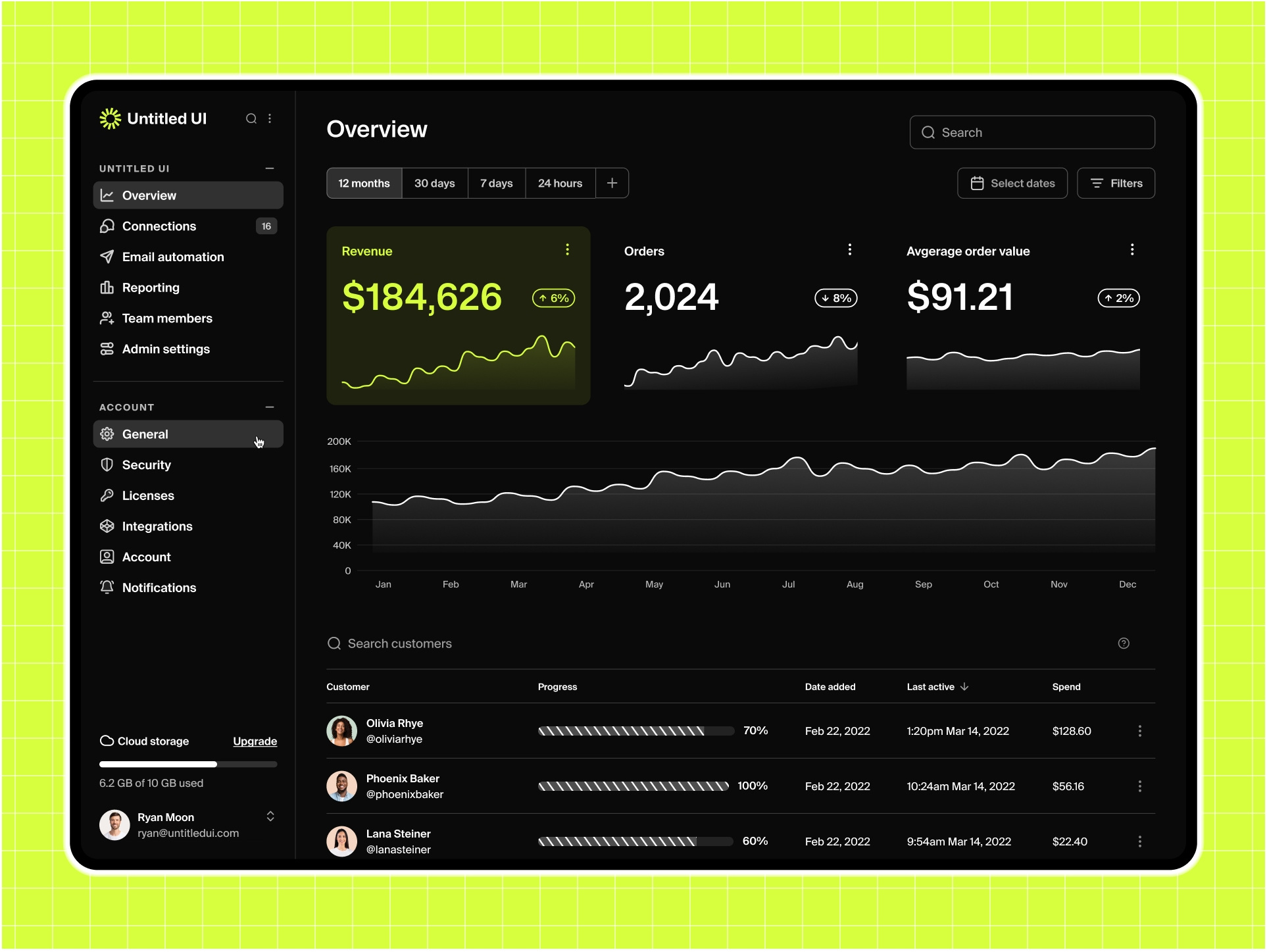Click the Upgrade link for cloud storage
Viewport: 1267px width, 952px height.
pos(255,741)
